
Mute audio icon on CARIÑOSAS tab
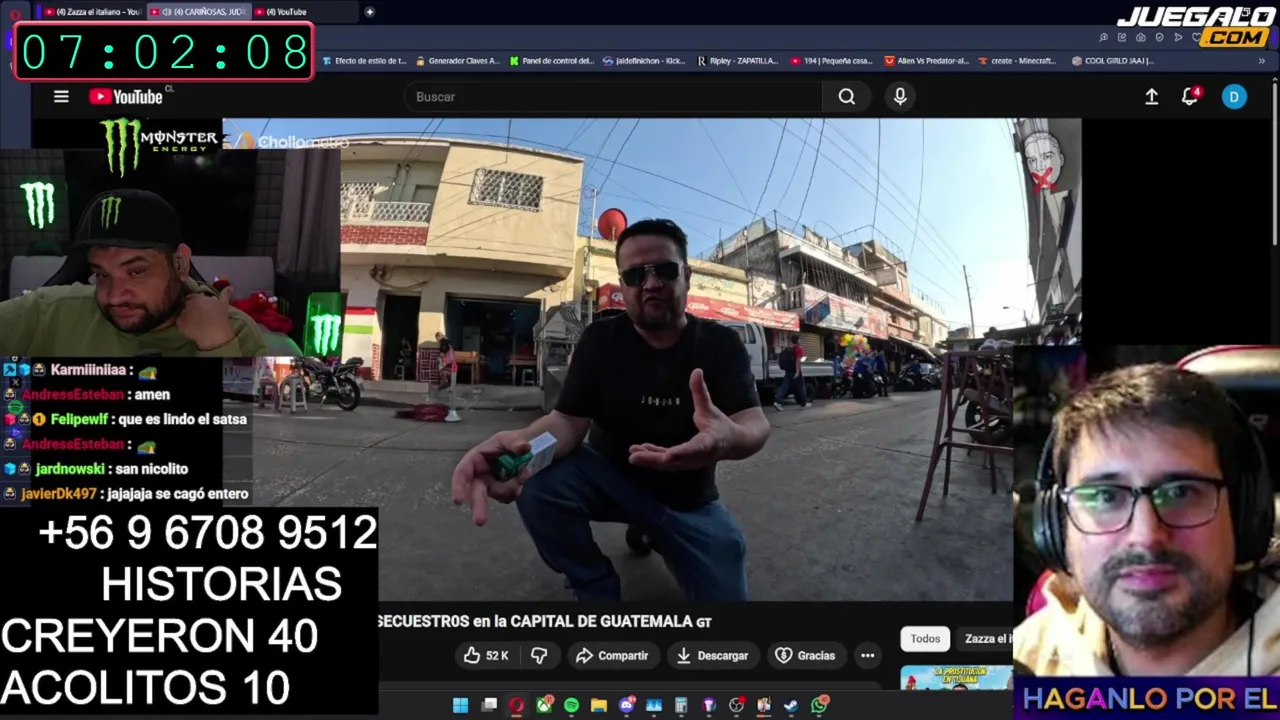[166, 12]
